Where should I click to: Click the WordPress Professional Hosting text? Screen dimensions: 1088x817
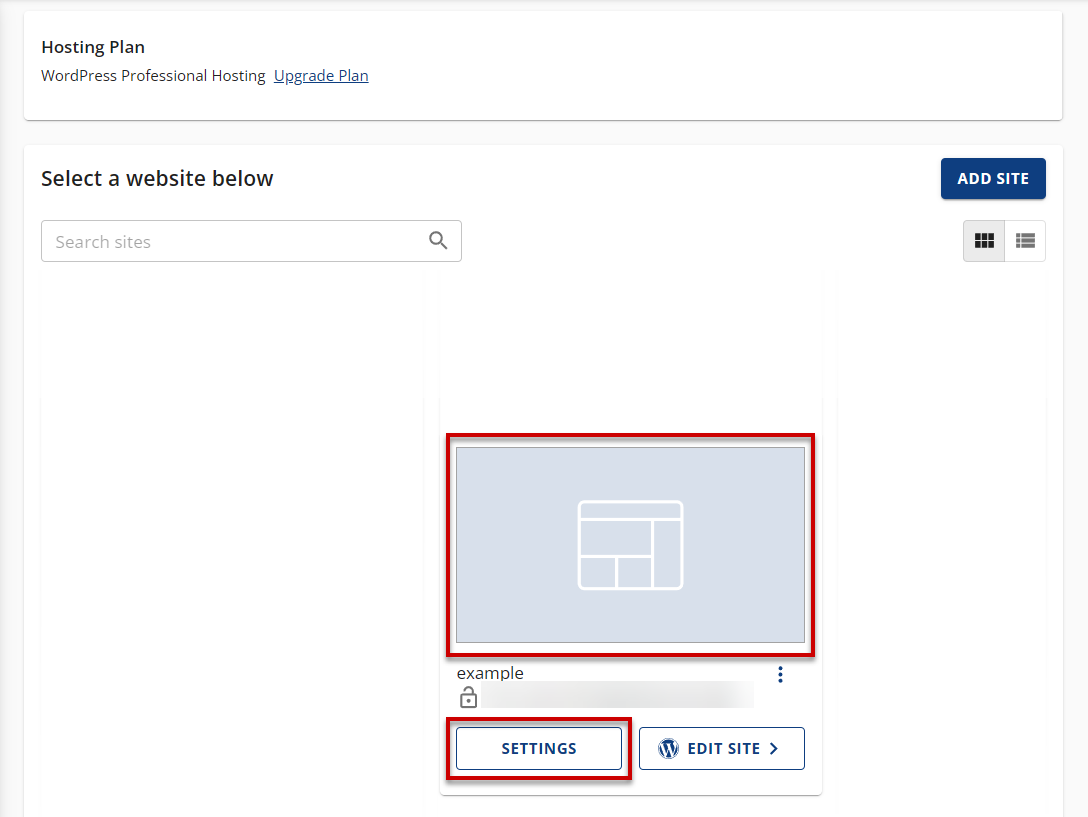[153, 76]
